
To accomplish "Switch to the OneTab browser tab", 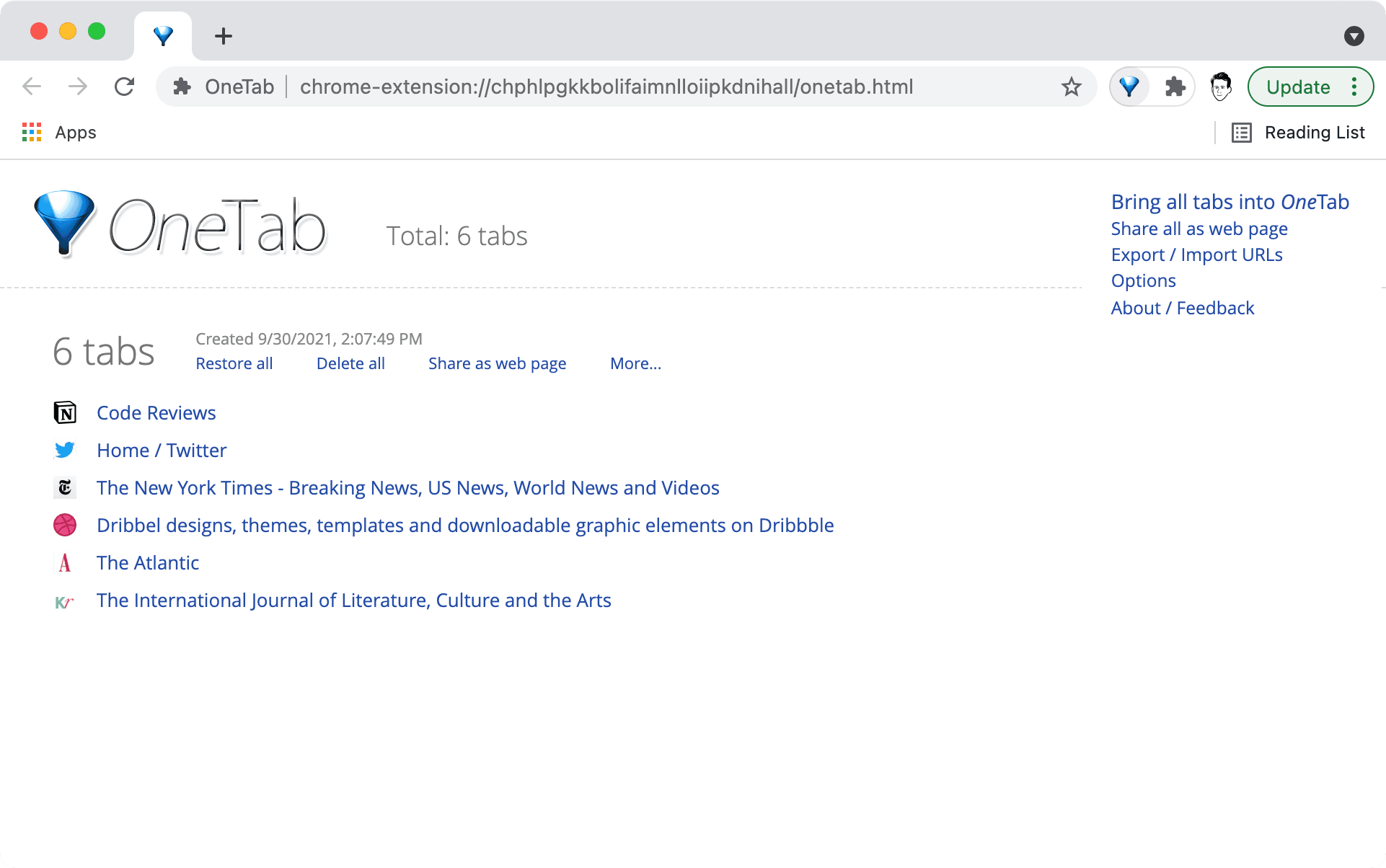I will click(163, 35).
